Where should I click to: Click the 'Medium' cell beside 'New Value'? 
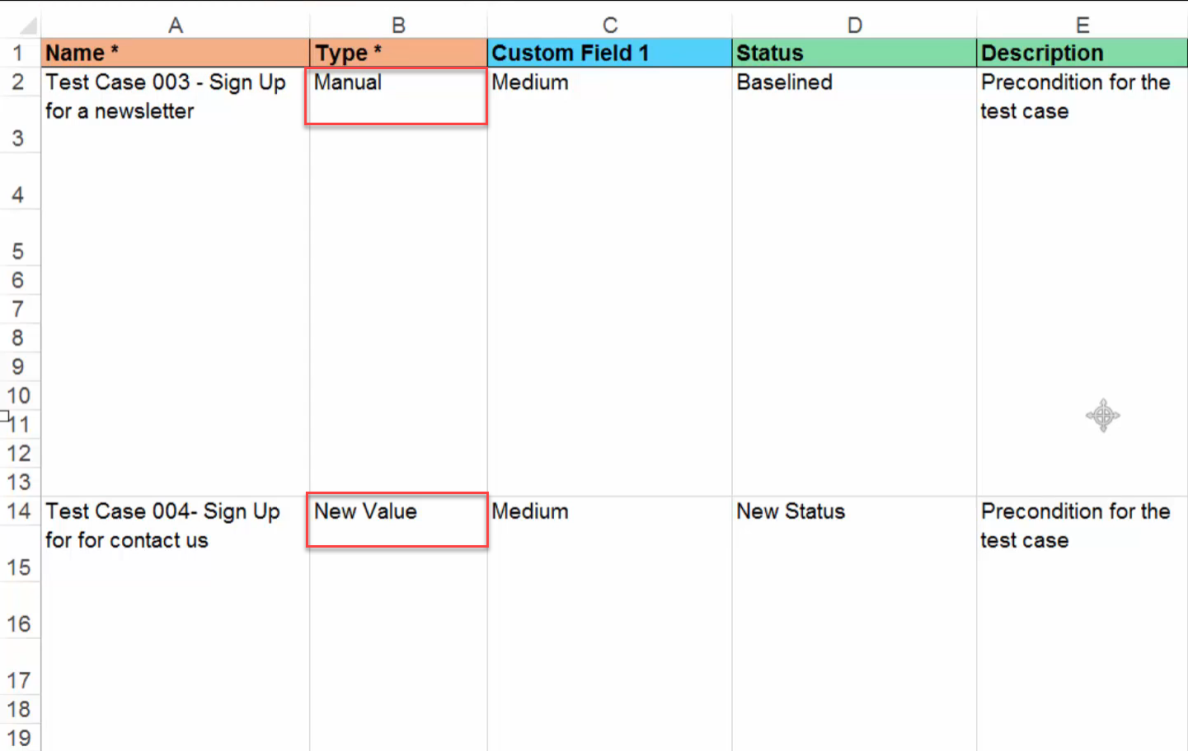608,511
